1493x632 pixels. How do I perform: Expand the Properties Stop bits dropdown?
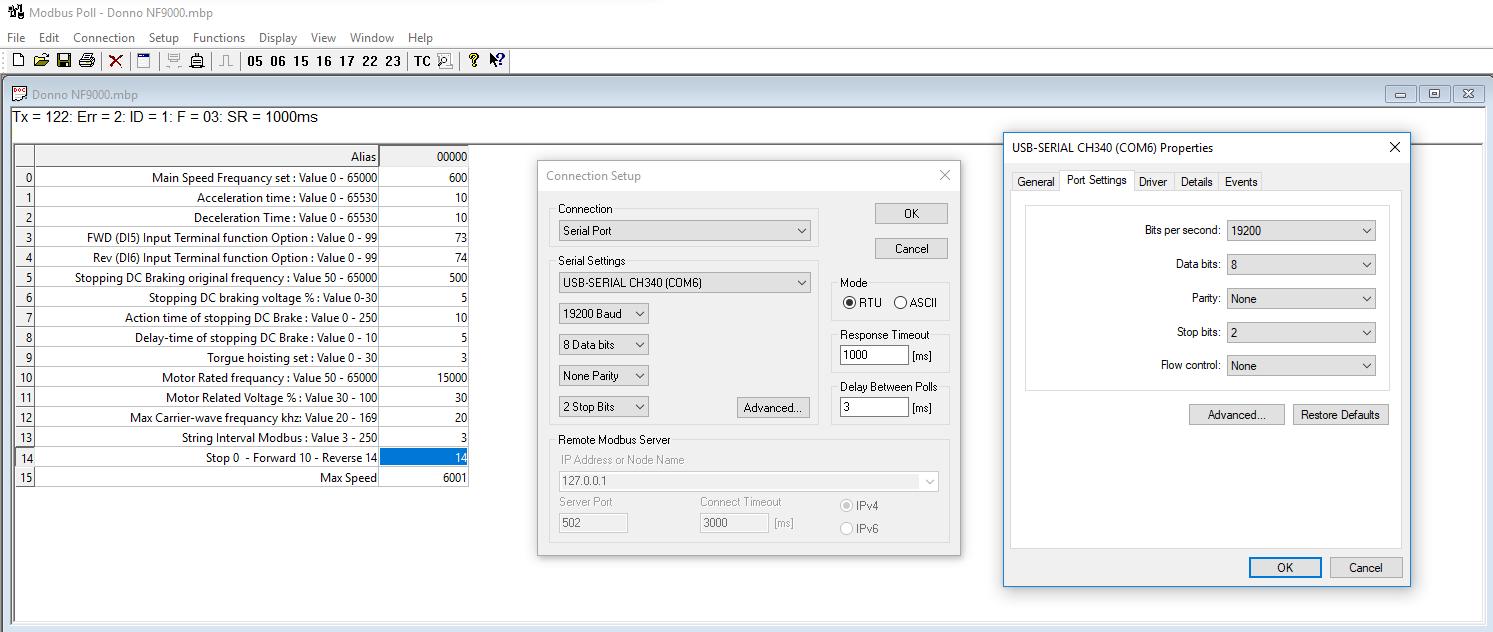coord(1301,332)
